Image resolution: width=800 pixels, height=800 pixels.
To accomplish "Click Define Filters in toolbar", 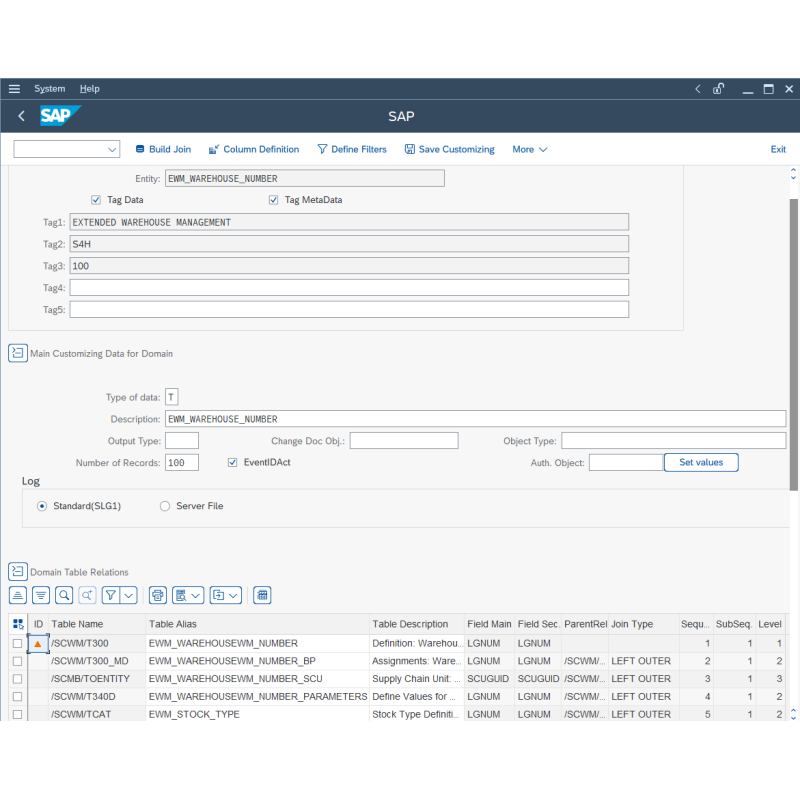I will [352, 149].
